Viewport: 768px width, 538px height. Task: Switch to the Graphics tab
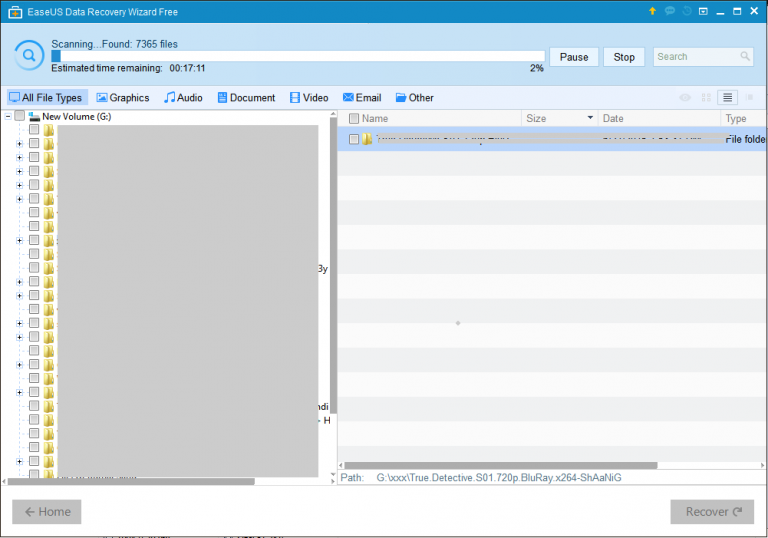click(x=122, y=98)
